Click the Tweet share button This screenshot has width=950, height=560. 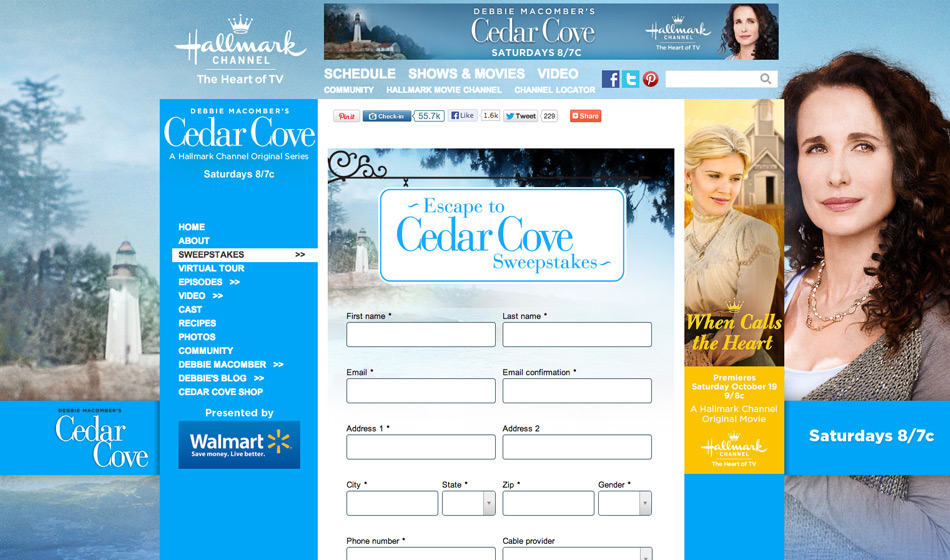(520, 116)
